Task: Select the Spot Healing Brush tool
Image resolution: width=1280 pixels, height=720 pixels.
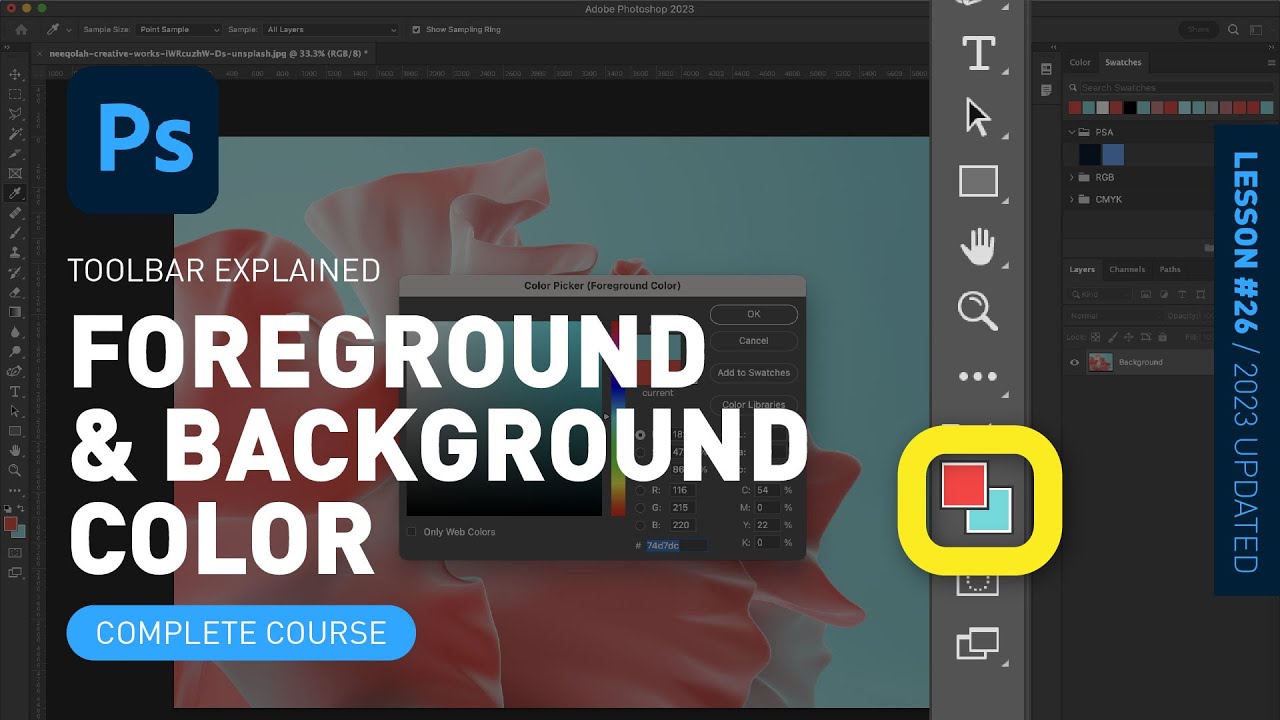Action: (15, 213)
